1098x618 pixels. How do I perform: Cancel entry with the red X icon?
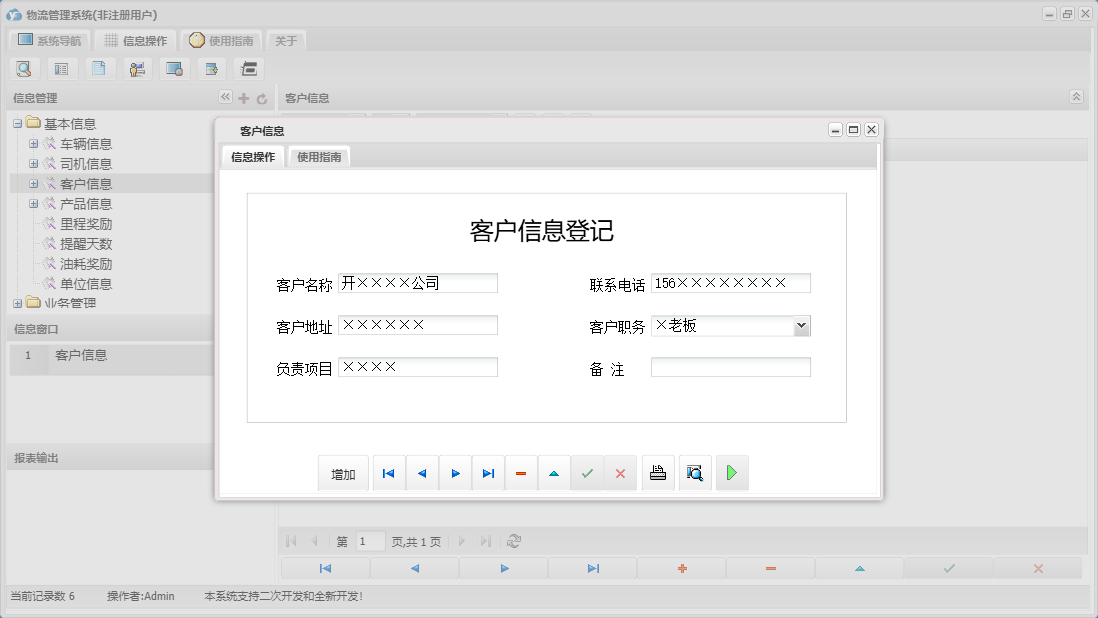click(620, 472)
